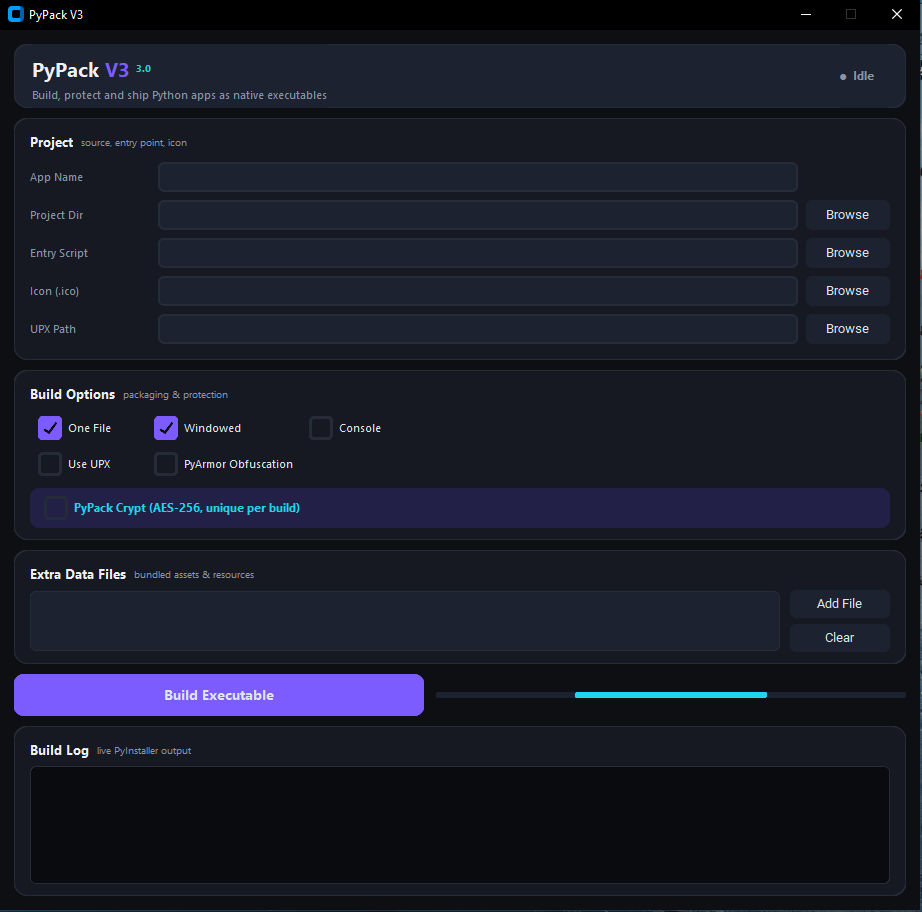Screen dimensions: 922x912
Task: Browse for the Entry Script
Action: tap(847, 253)
